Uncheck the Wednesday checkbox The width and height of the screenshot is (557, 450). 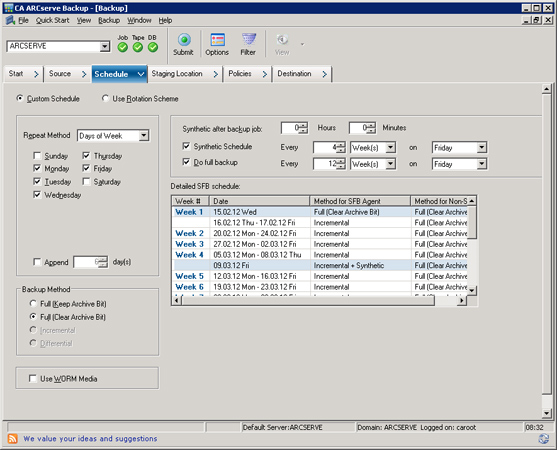[37, 195]
